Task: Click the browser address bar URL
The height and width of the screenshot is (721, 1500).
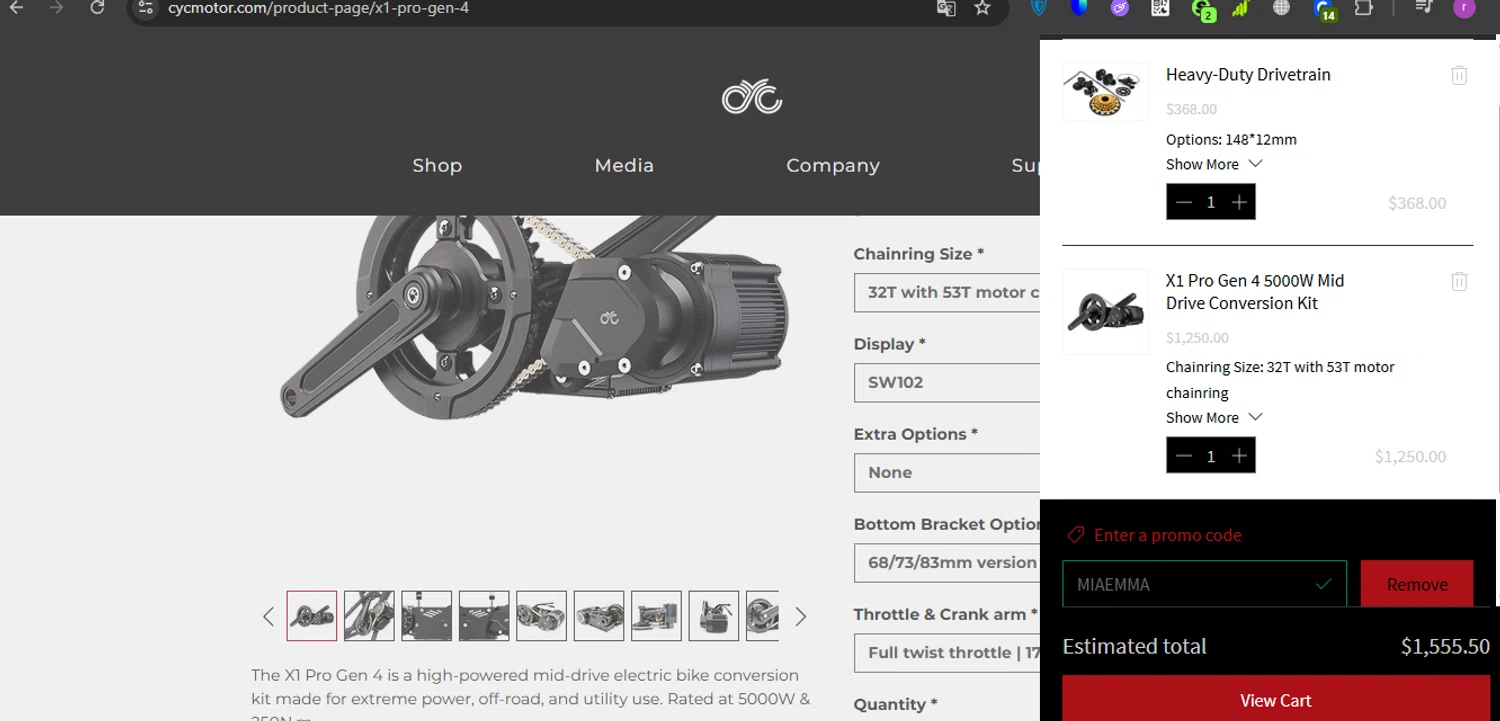Action: (x=318, y=8)
